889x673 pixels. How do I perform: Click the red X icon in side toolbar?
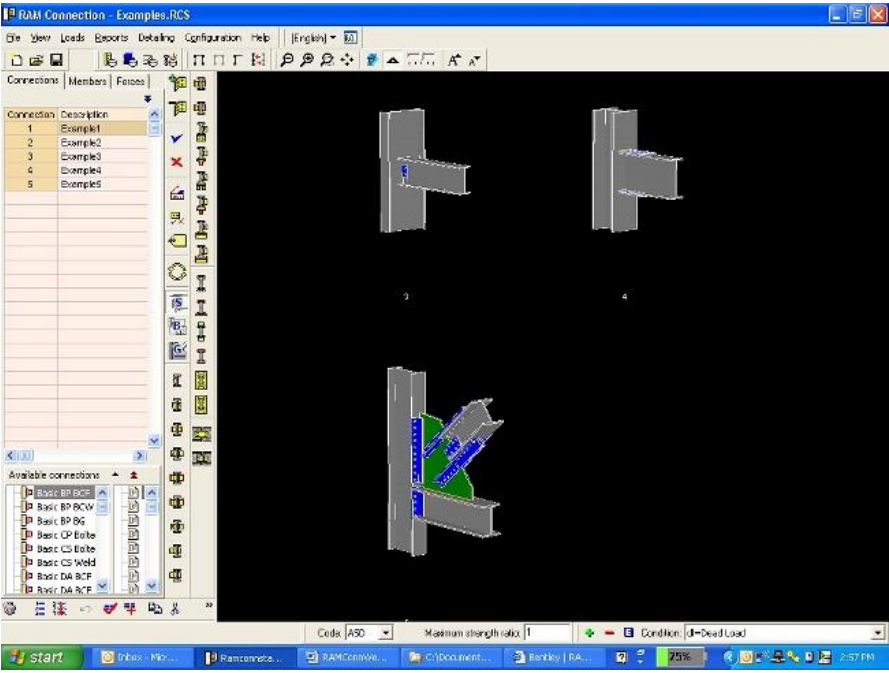click(177, 162)
